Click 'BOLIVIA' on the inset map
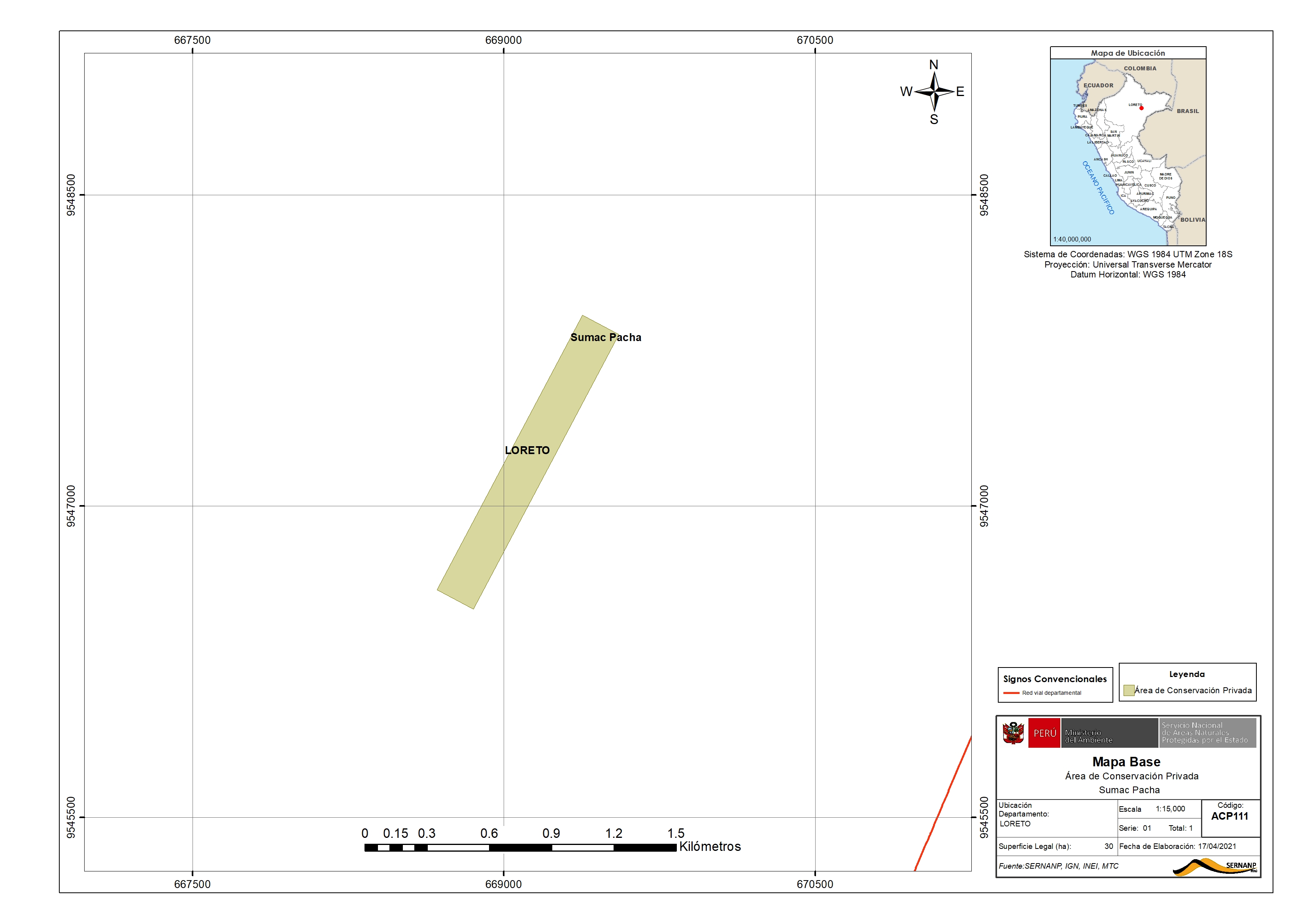This screenshot has width=1307, height=924. (1193, 220)
